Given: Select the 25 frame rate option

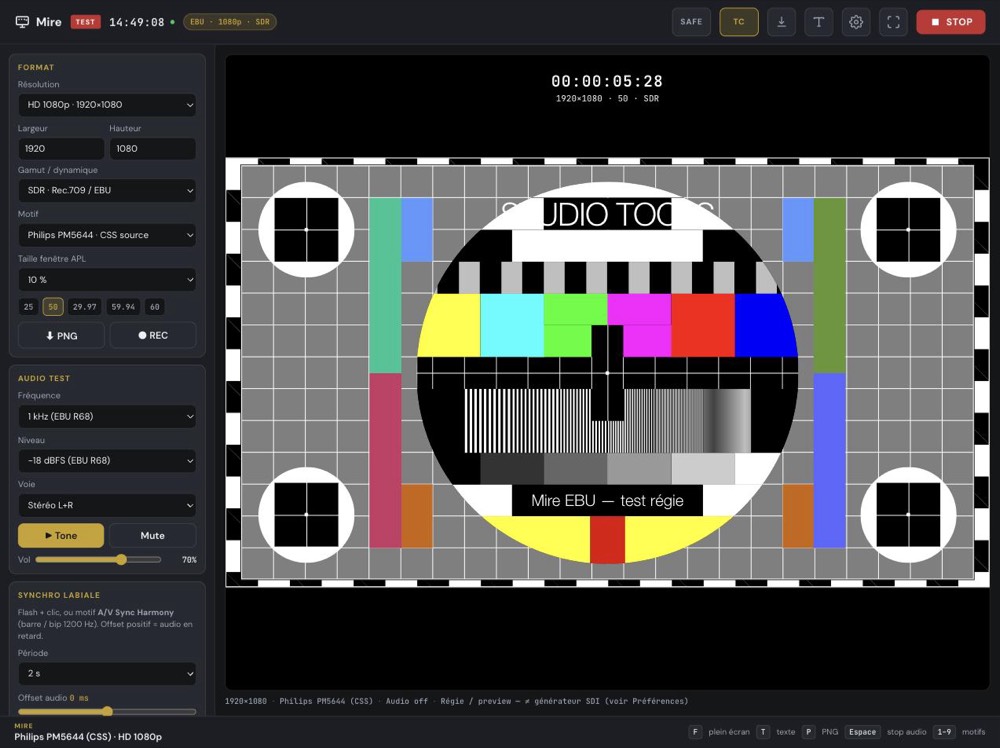Looking at the screenshot, I should (x=28, y=307).
